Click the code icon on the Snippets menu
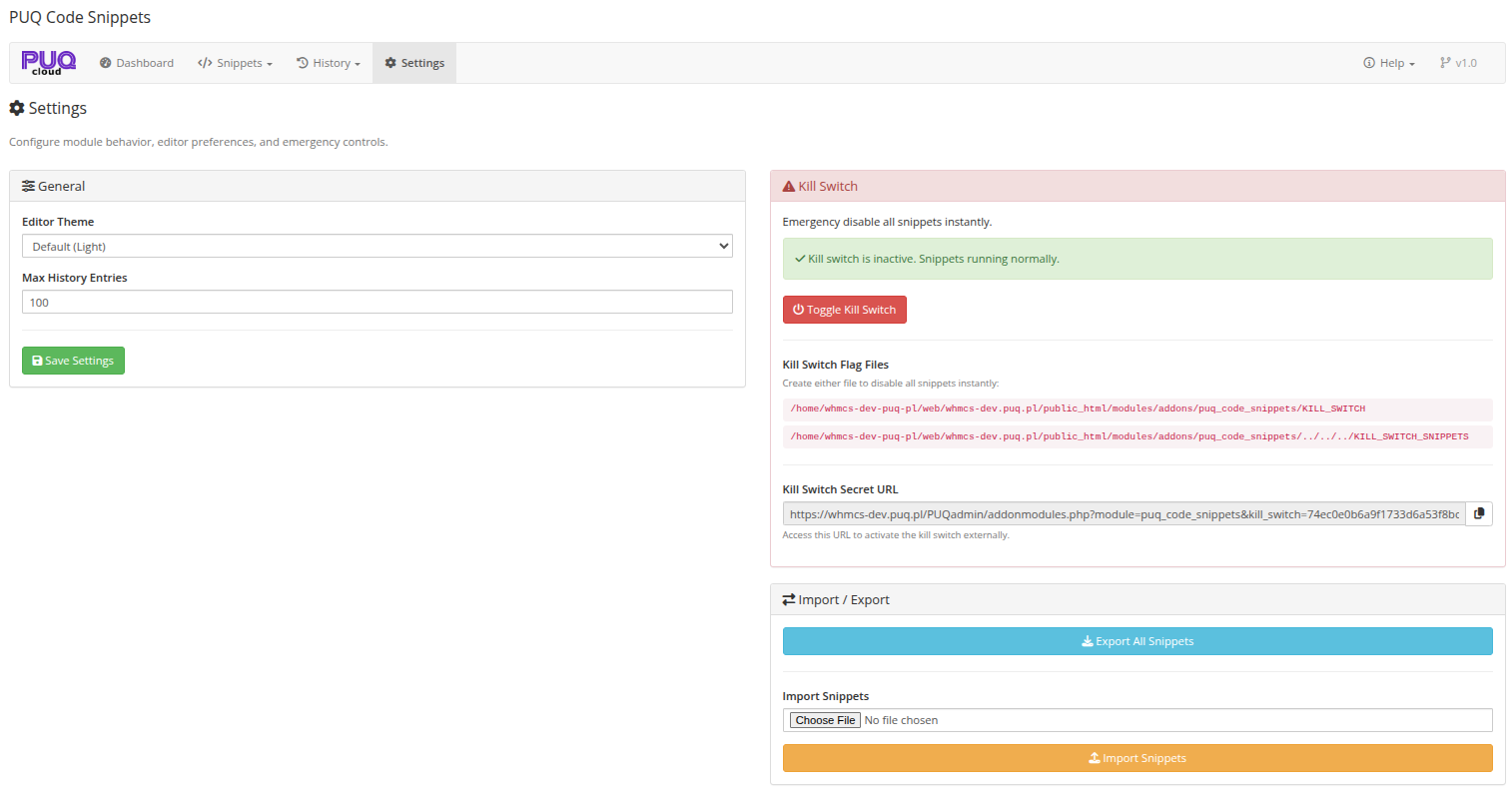1512x804 pixels. coord(204,62)
